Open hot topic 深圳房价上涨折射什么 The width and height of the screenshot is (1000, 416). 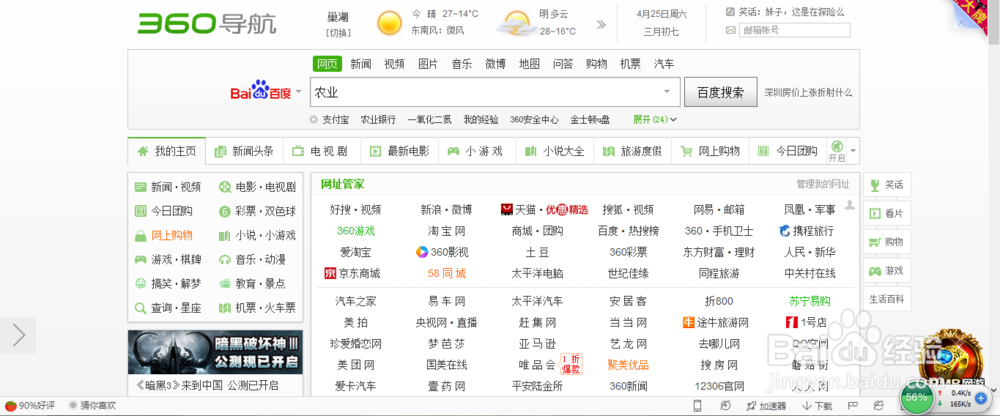tap(808, 93)
